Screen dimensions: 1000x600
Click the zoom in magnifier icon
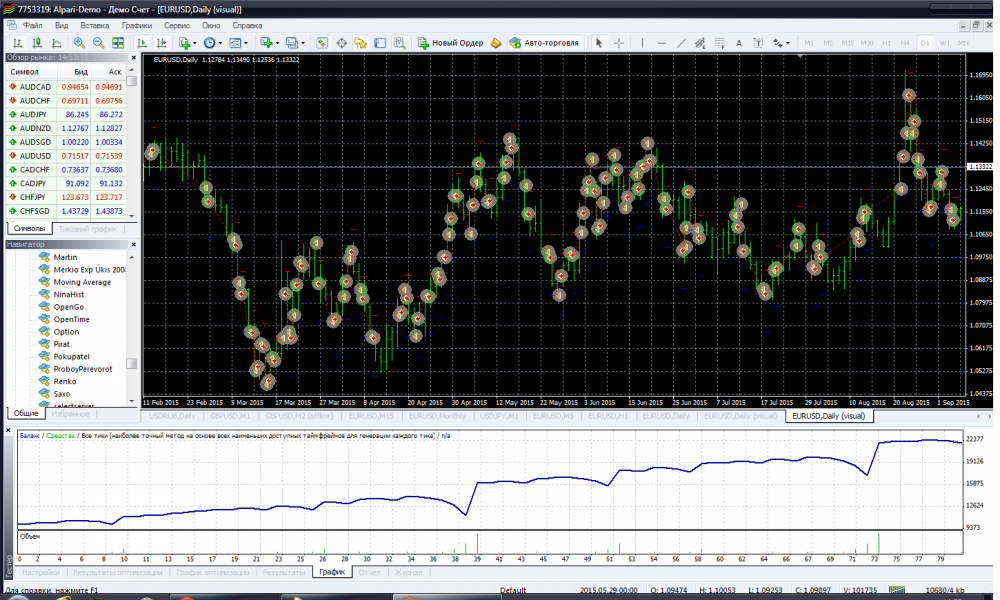[x=77, y=43]
